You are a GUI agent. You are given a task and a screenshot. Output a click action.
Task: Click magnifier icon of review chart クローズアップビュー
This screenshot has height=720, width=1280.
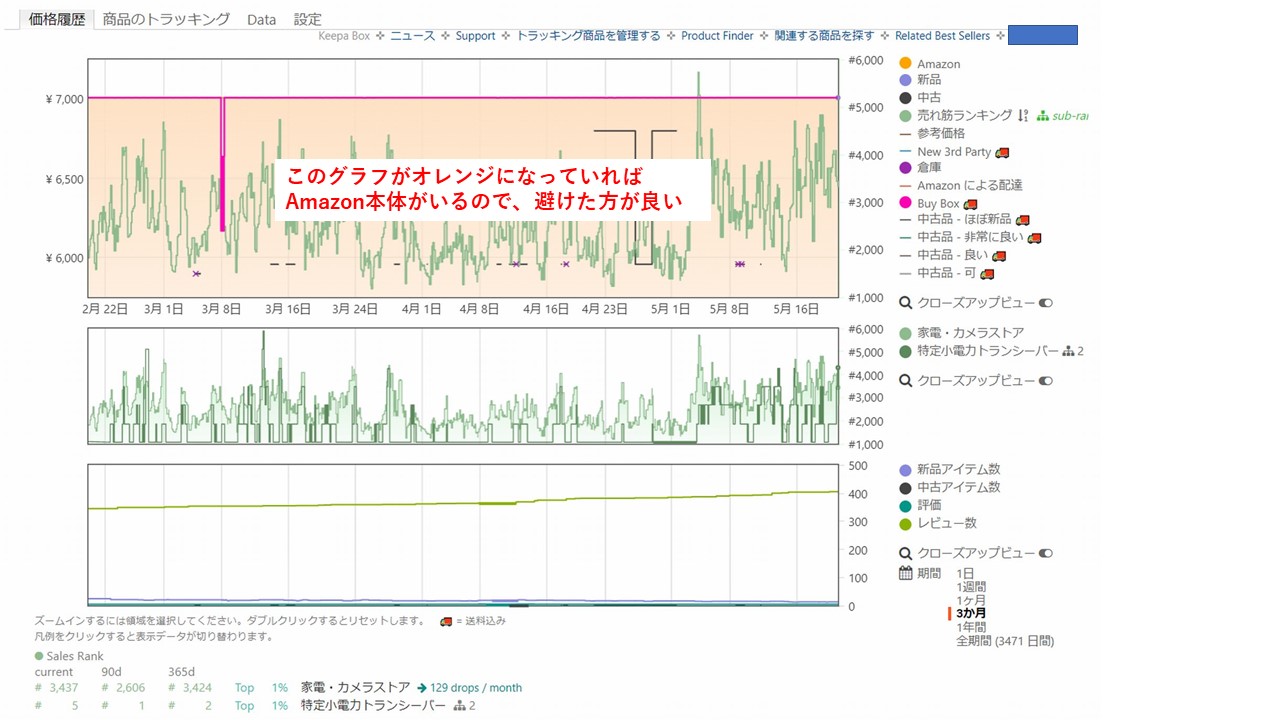(x=906, y=554)
